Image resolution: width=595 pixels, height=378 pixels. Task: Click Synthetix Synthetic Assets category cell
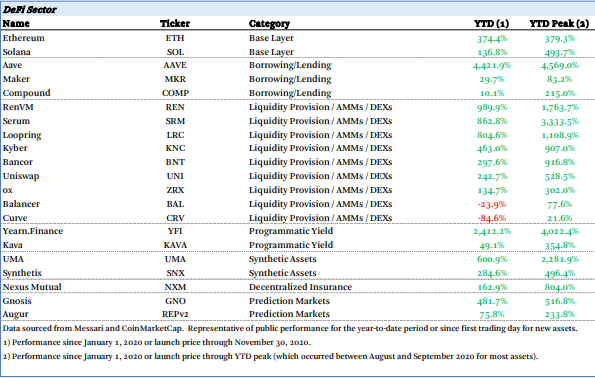pos(282,273)
